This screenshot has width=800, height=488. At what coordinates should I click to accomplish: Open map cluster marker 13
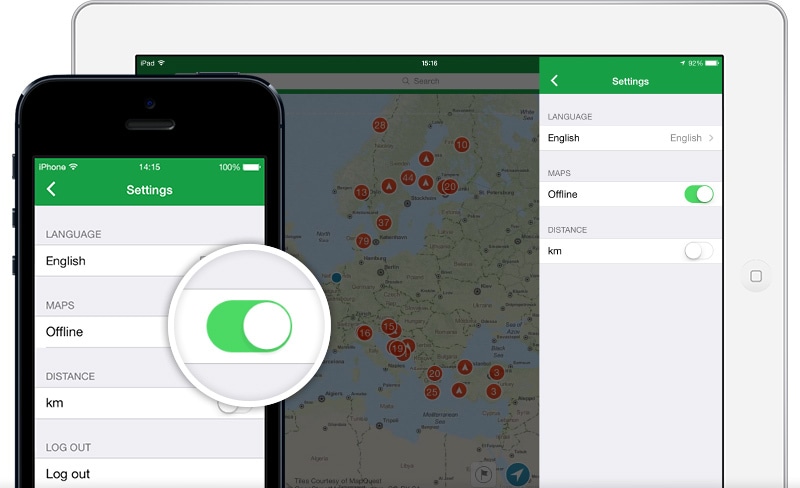(x=362, y=192)
